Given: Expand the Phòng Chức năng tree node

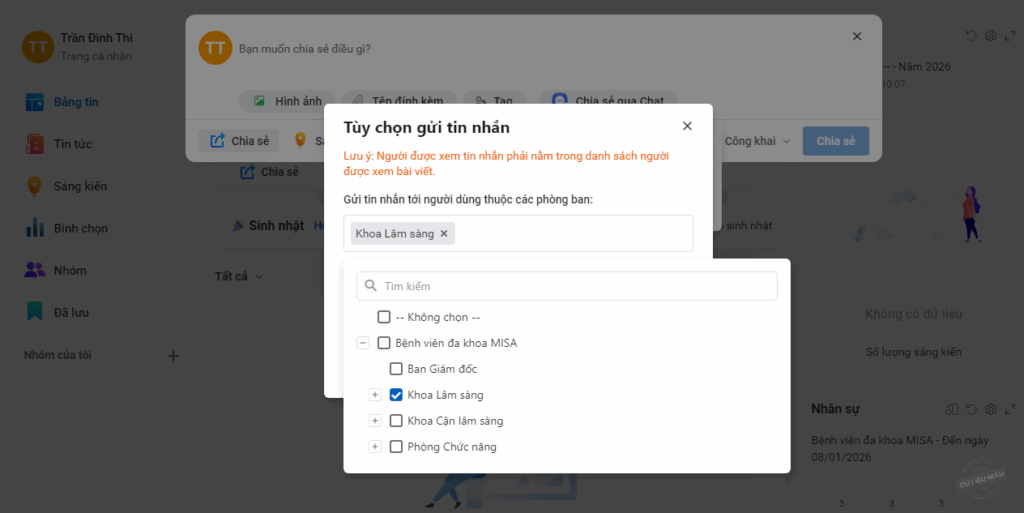Looking at the screenshot, I should tap(375, 447).
